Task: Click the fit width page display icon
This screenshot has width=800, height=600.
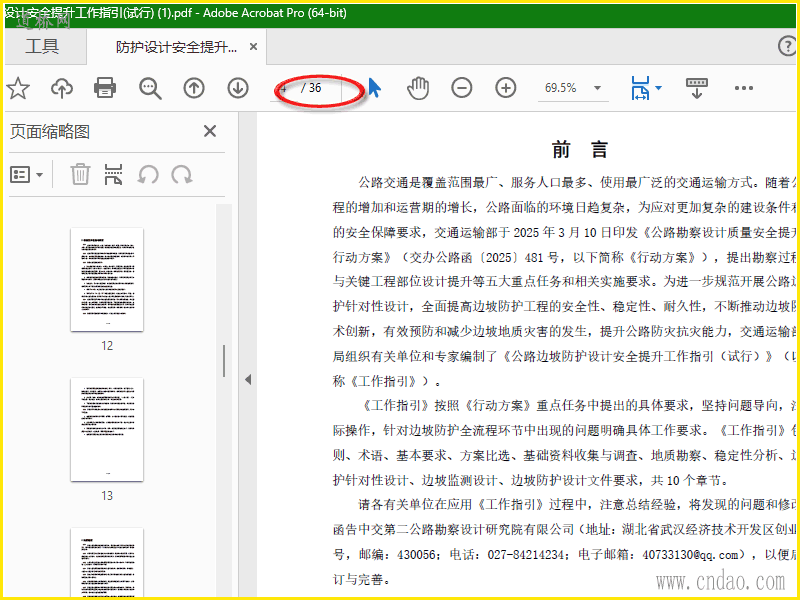Action: coord(640,88)
